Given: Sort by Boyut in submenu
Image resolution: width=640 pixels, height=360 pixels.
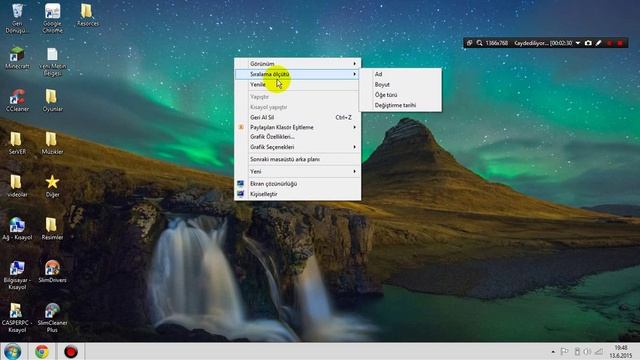Looking at the screenshot, I should click(x=400, y=84).
